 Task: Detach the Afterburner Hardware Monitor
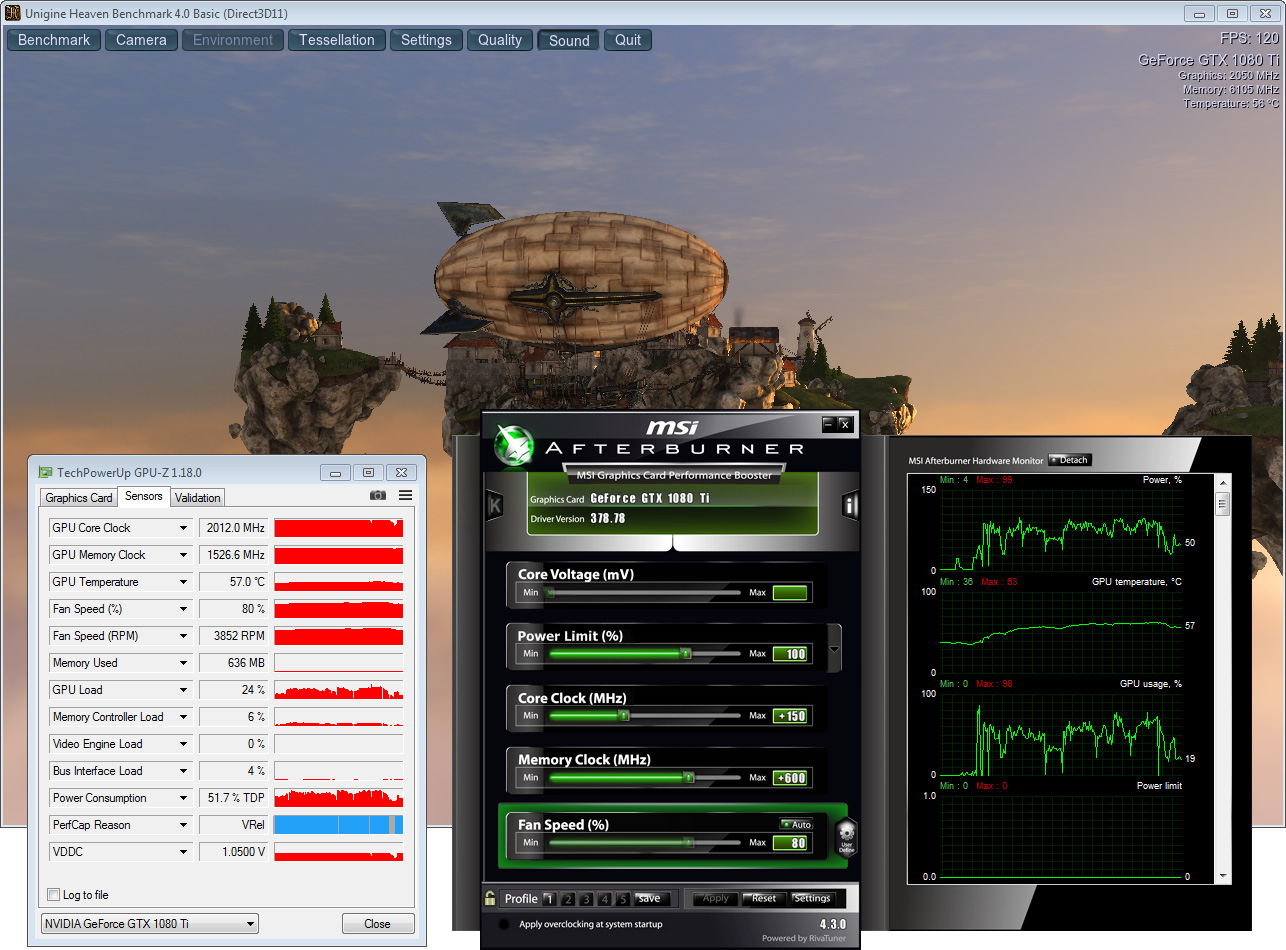(x=1070, y=460)
